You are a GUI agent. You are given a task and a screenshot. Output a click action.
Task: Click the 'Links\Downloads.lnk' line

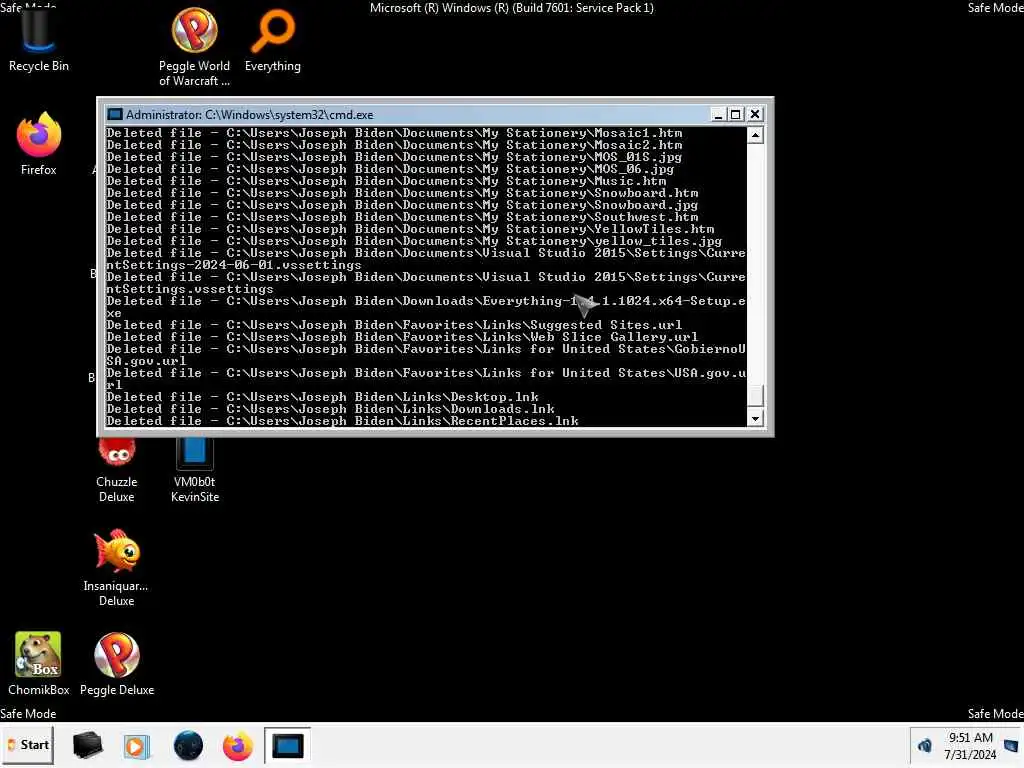(x=330, y=409)
